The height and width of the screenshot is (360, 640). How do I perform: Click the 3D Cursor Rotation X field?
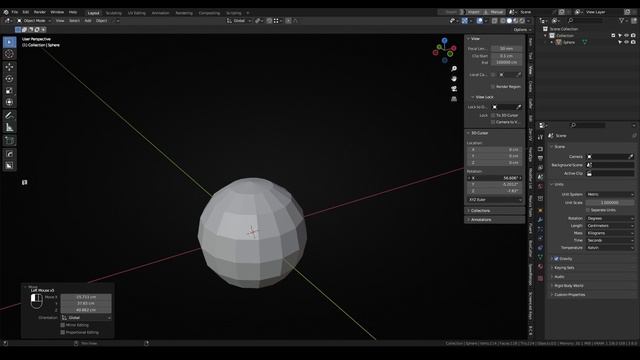495,178
